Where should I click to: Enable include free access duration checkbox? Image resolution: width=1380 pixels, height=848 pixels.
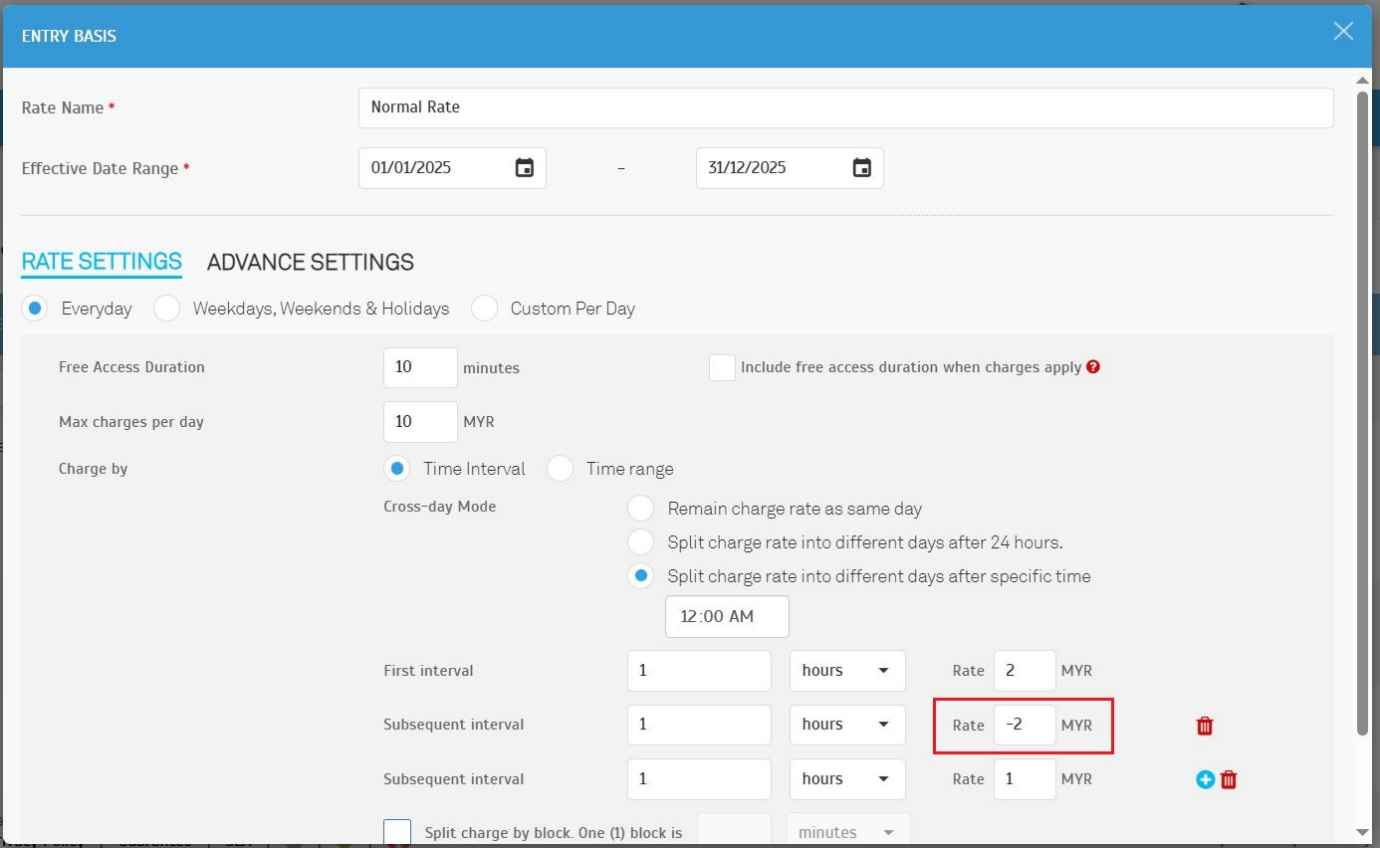[722, 368]
